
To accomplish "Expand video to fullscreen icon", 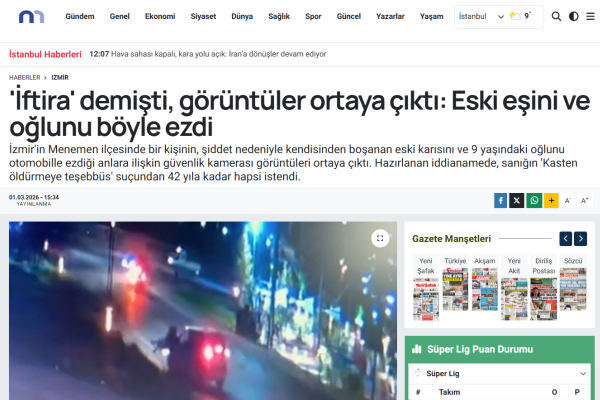I will [x=380, y=238].
